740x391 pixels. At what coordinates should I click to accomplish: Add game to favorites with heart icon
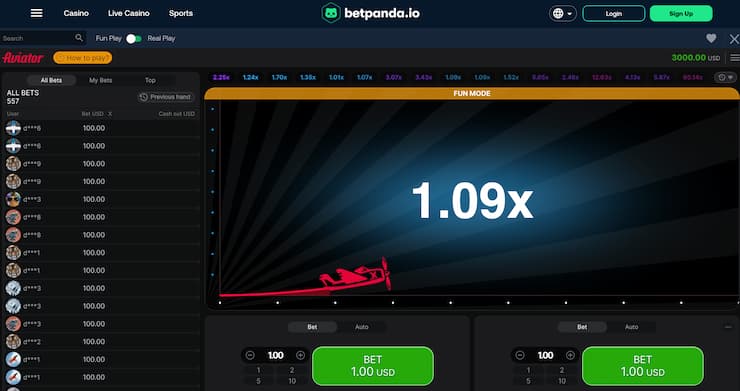(711, 38)
